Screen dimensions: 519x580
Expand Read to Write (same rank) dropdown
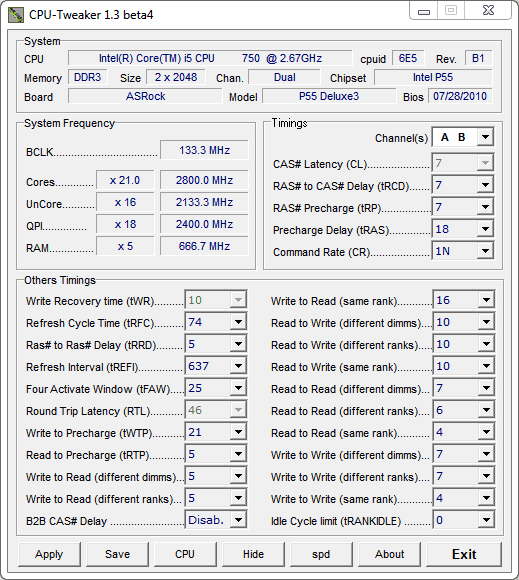pyautogui.click(x=464, y=366)
